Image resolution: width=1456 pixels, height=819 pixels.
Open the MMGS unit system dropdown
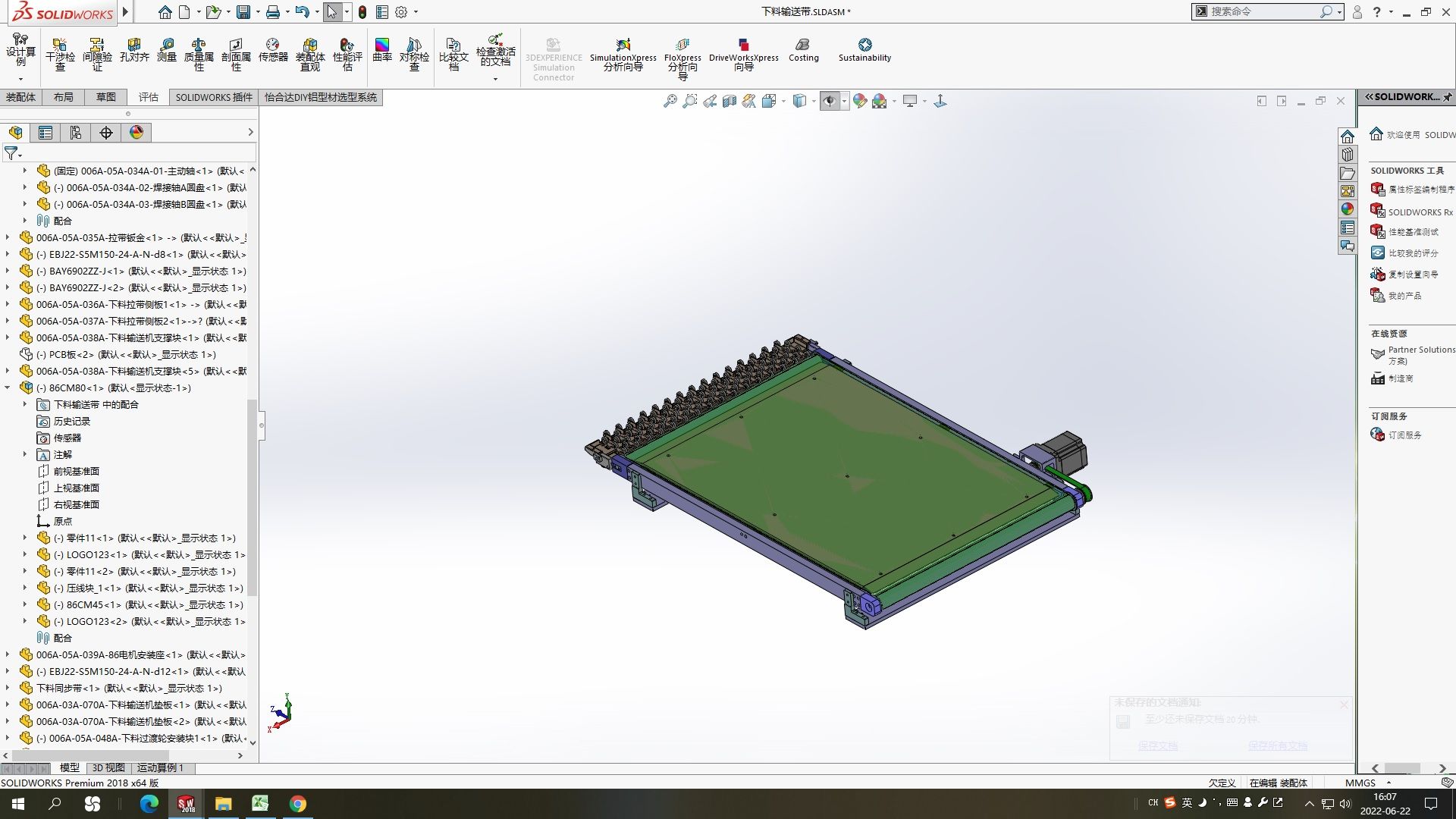tap(1389, 783)
